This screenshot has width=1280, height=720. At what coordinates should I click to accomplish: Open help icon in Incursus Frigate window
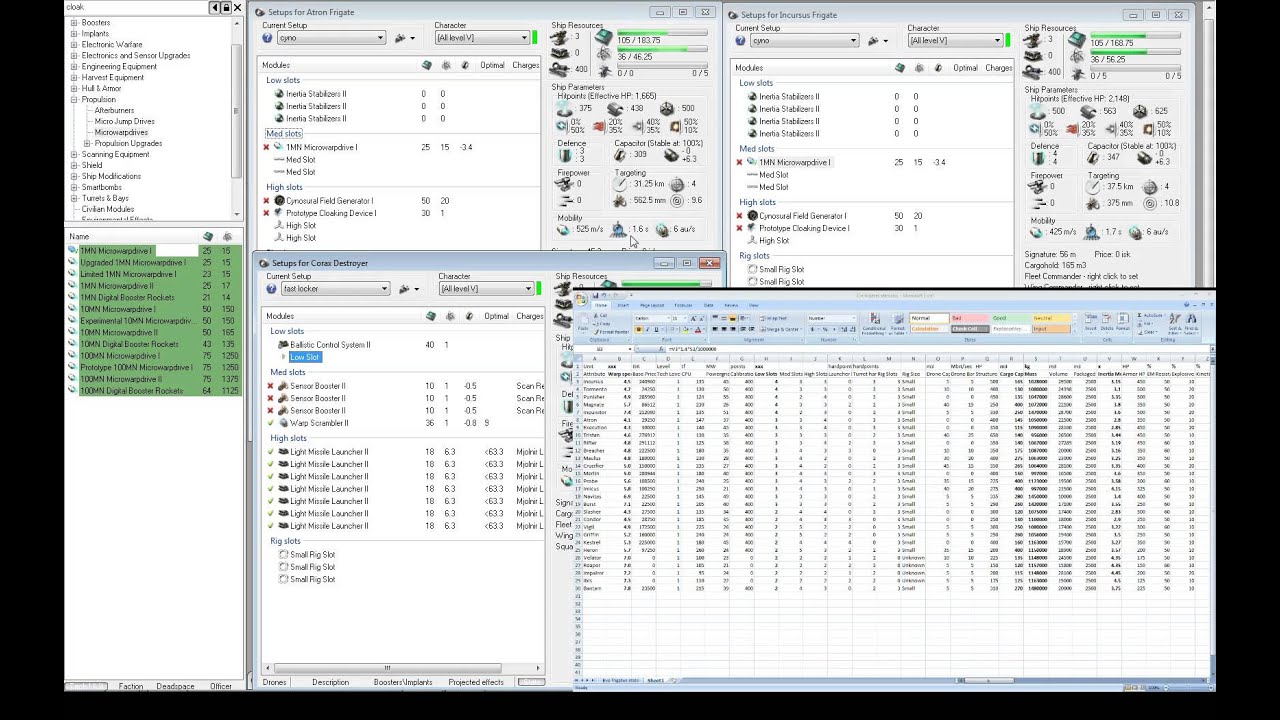(x=741, y=41)
